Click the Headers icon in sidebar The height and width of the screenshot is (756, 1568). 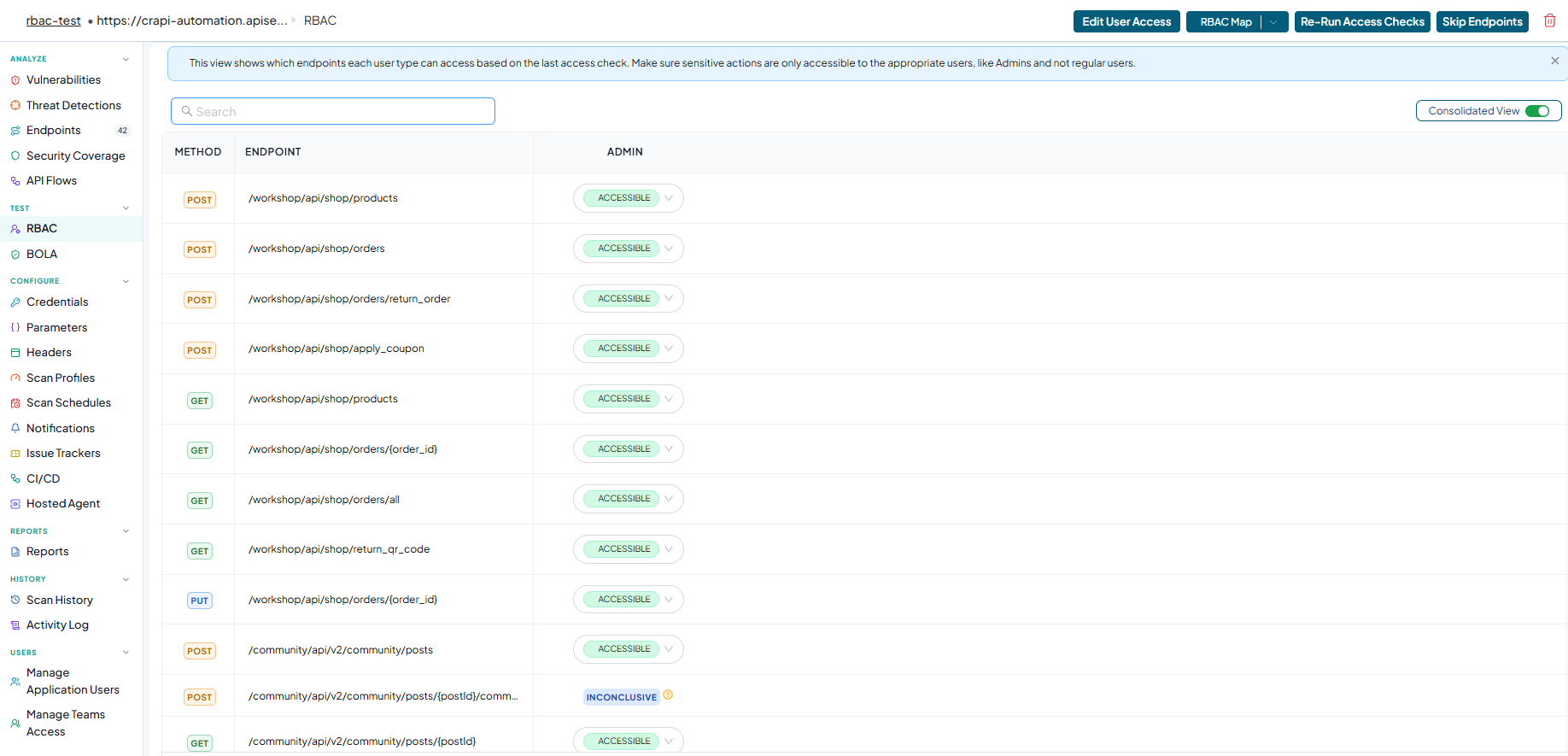[x=15, y=353]
